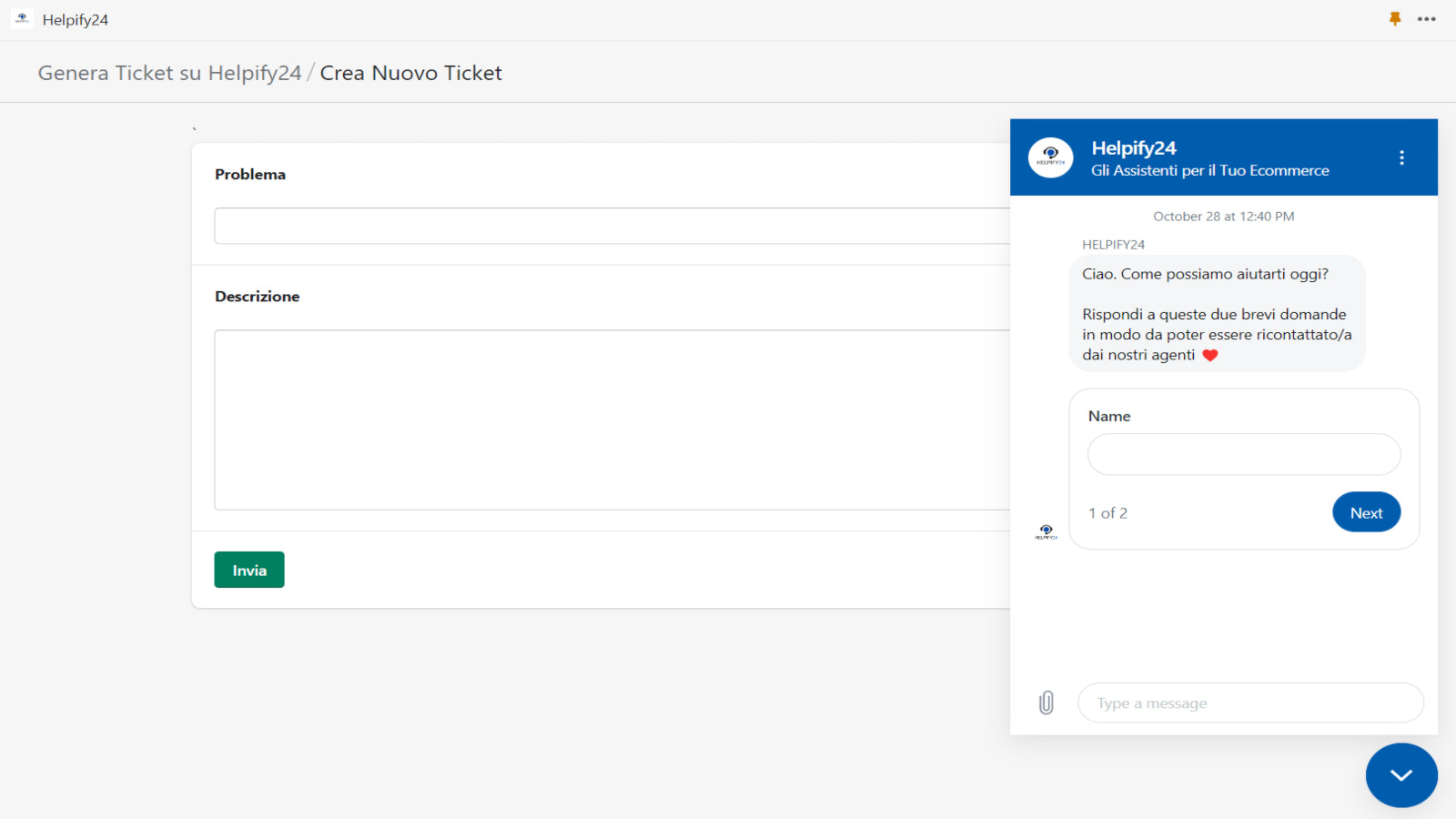Click the '1 of 2' step indicator
This screenshot has height=819, width=1456.
tap(1107, 513)
